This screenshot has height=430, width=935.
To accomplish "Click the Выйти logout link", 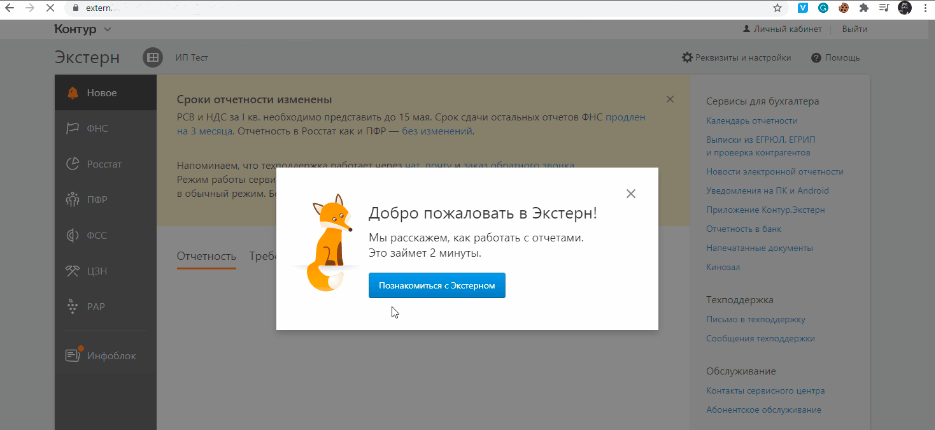I will (854, 29).
